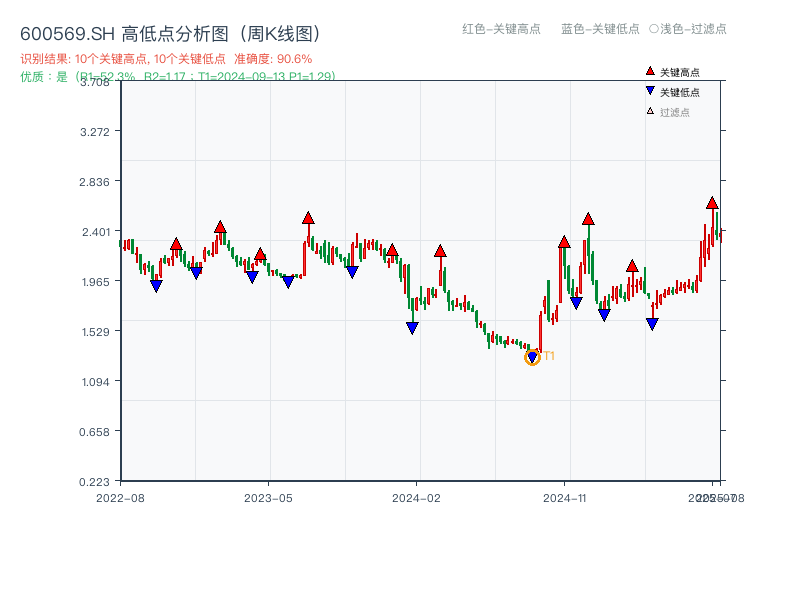
Task: Select the red key-high marker just after 2024-02
Action: [x=440, y=251]
